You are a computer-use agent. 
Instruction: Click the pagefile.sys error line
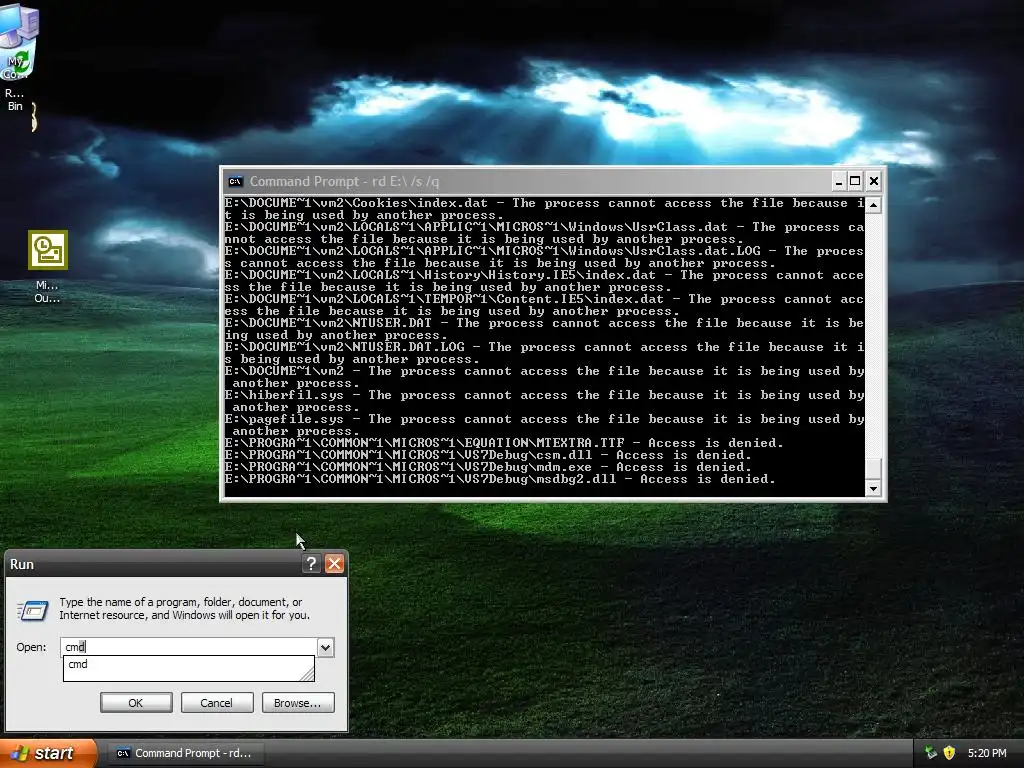[x=544, y=425]
